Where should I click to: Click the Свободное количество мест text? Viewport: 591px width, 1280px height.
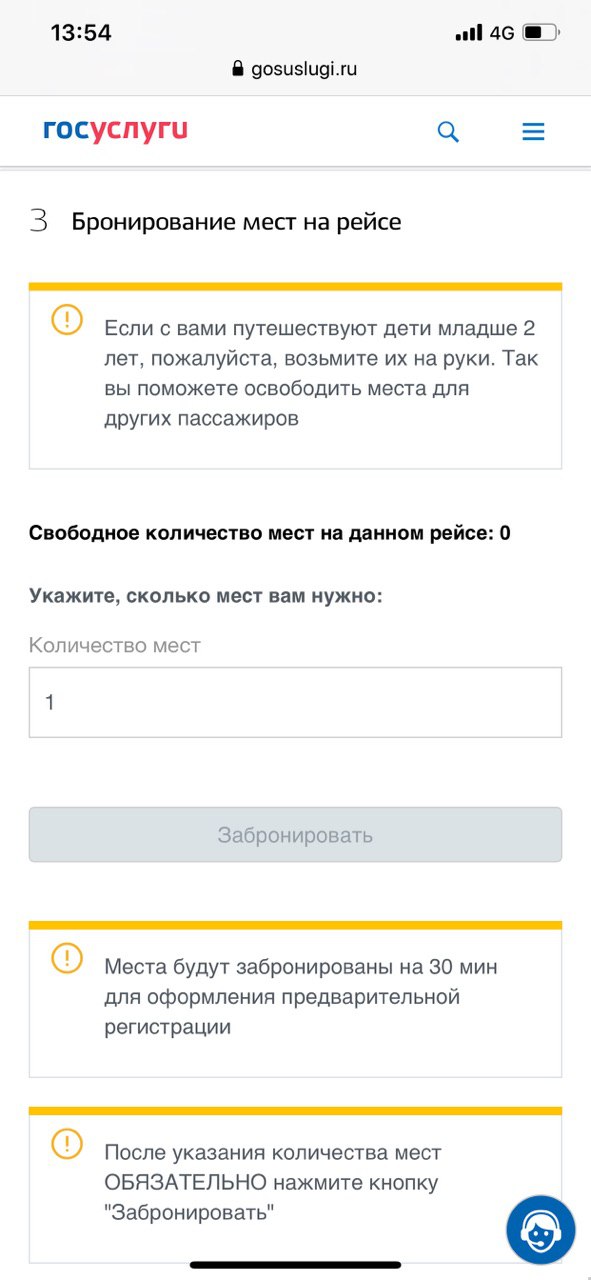pos(270,533)
